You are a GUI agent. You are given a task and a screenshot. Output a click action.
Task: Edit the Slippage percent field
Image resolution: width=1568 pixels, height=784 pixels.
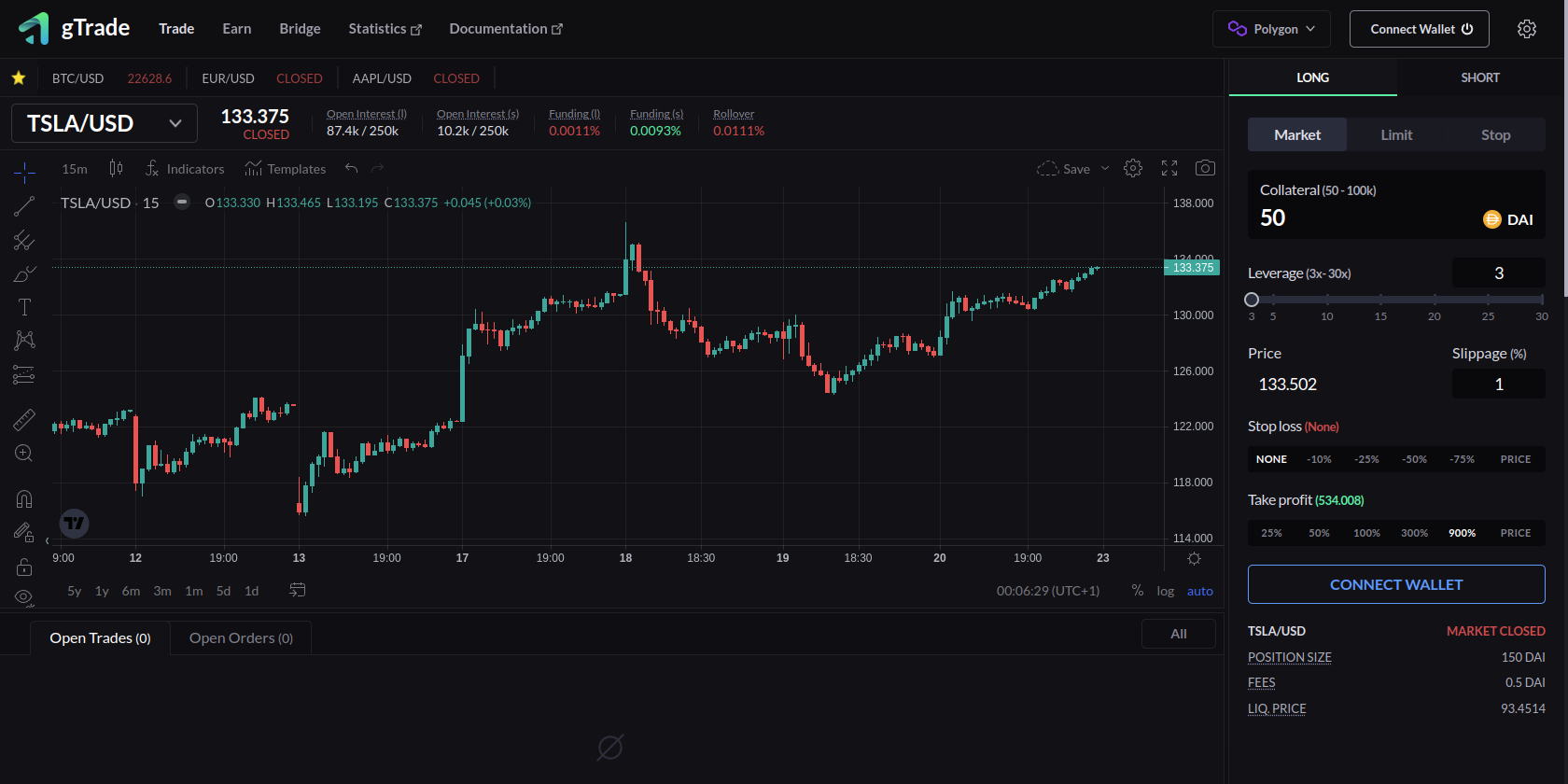click(1499, 384)
